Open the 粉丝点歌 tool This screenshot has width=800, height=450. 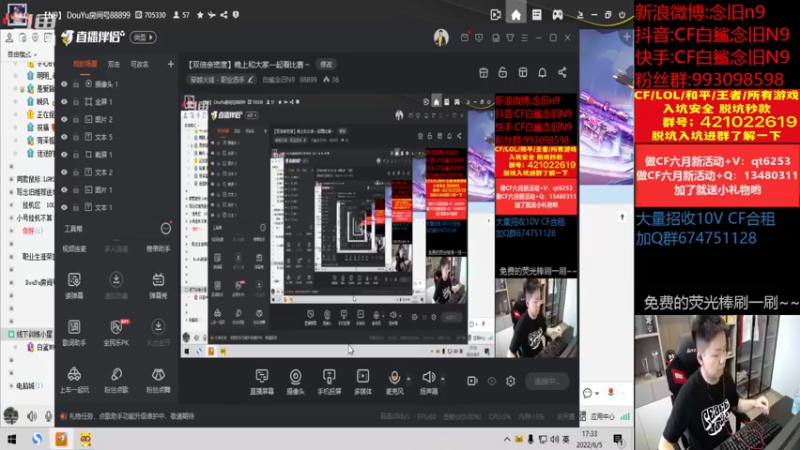[x=116, y=380]
